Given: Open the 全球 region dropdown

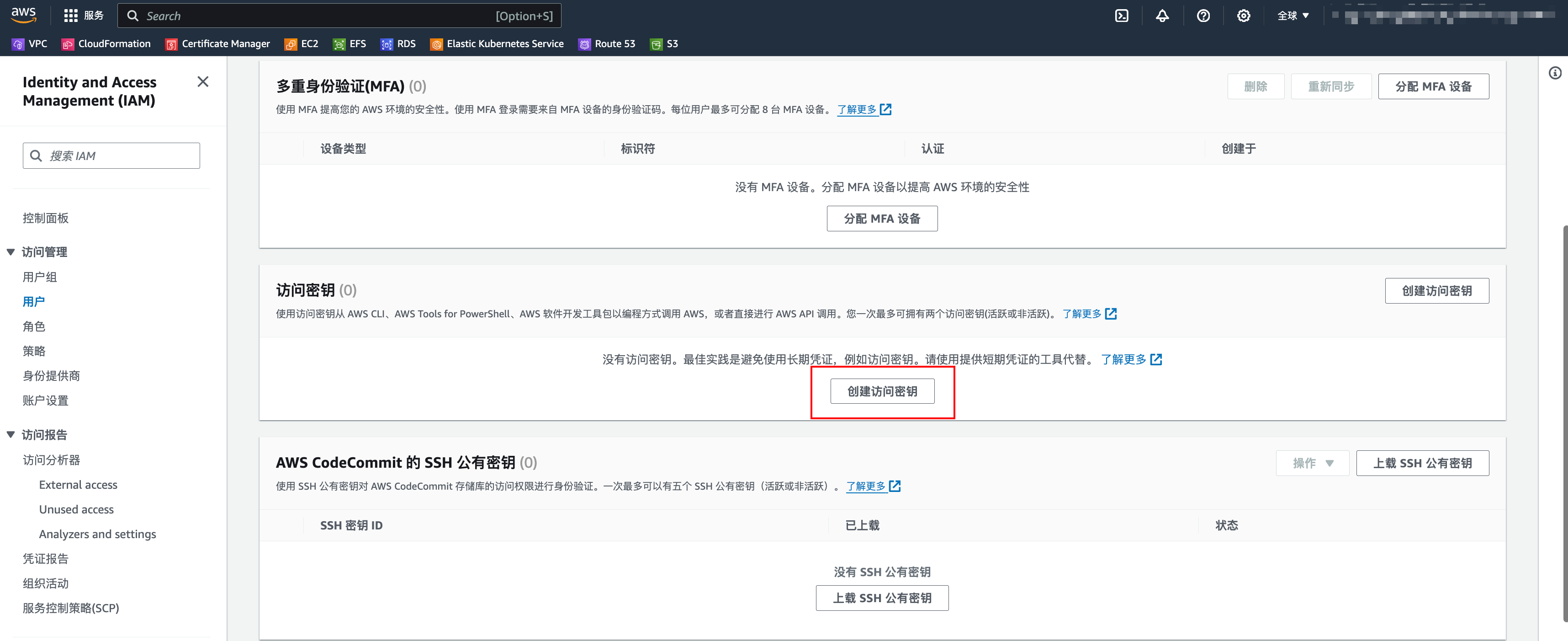Looking at the screenshot, I should click(x=1293, y=16).
